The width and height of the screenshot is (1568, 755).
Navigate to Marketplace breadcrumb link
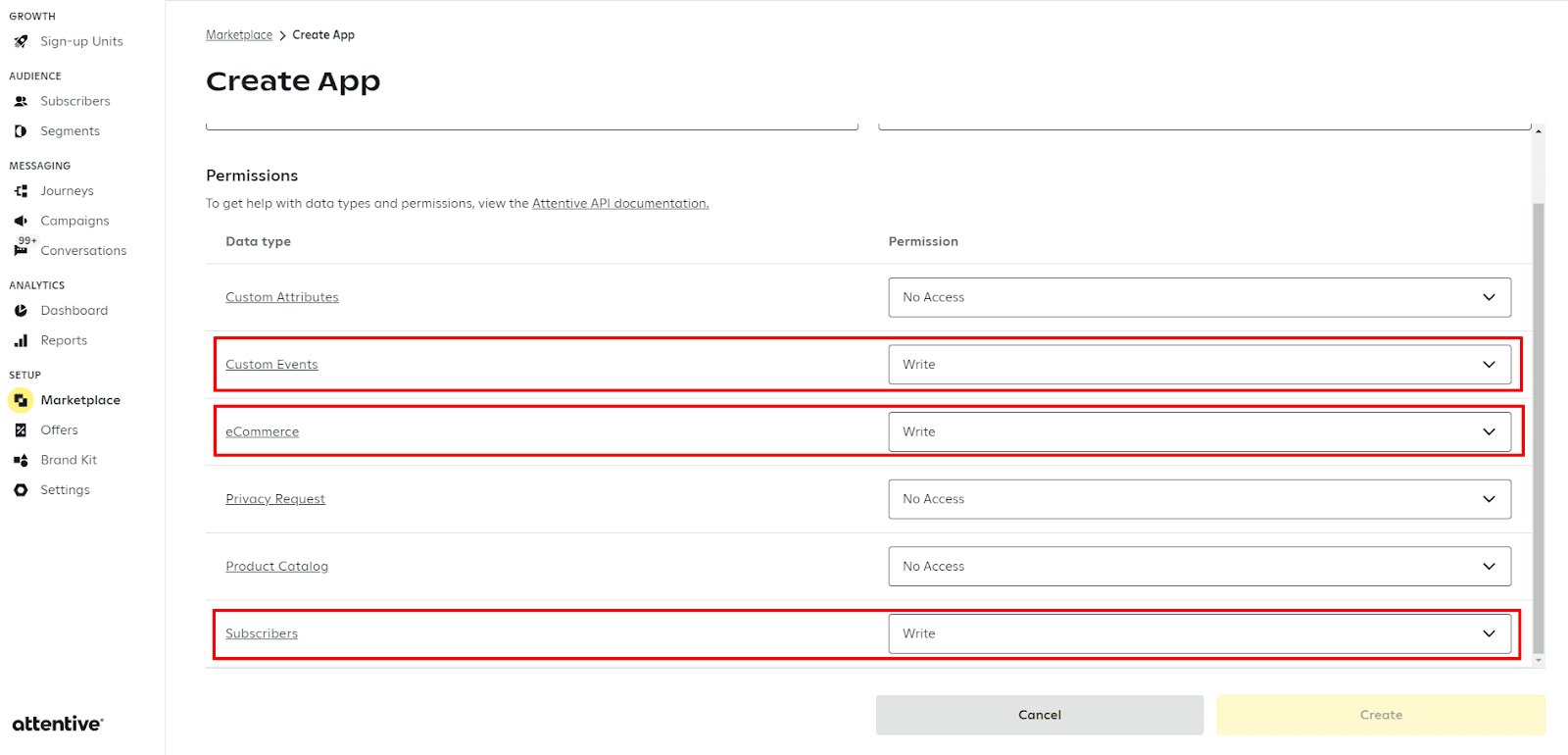click(239, 35)
